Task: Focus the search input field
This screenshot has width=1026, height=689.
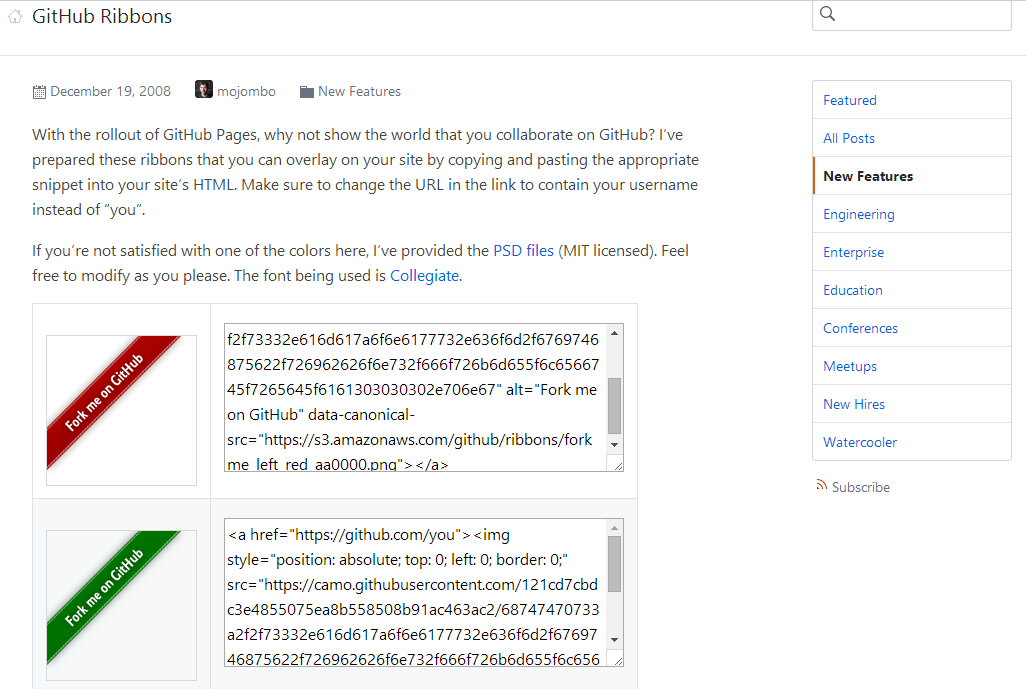Action: (911, 14)
